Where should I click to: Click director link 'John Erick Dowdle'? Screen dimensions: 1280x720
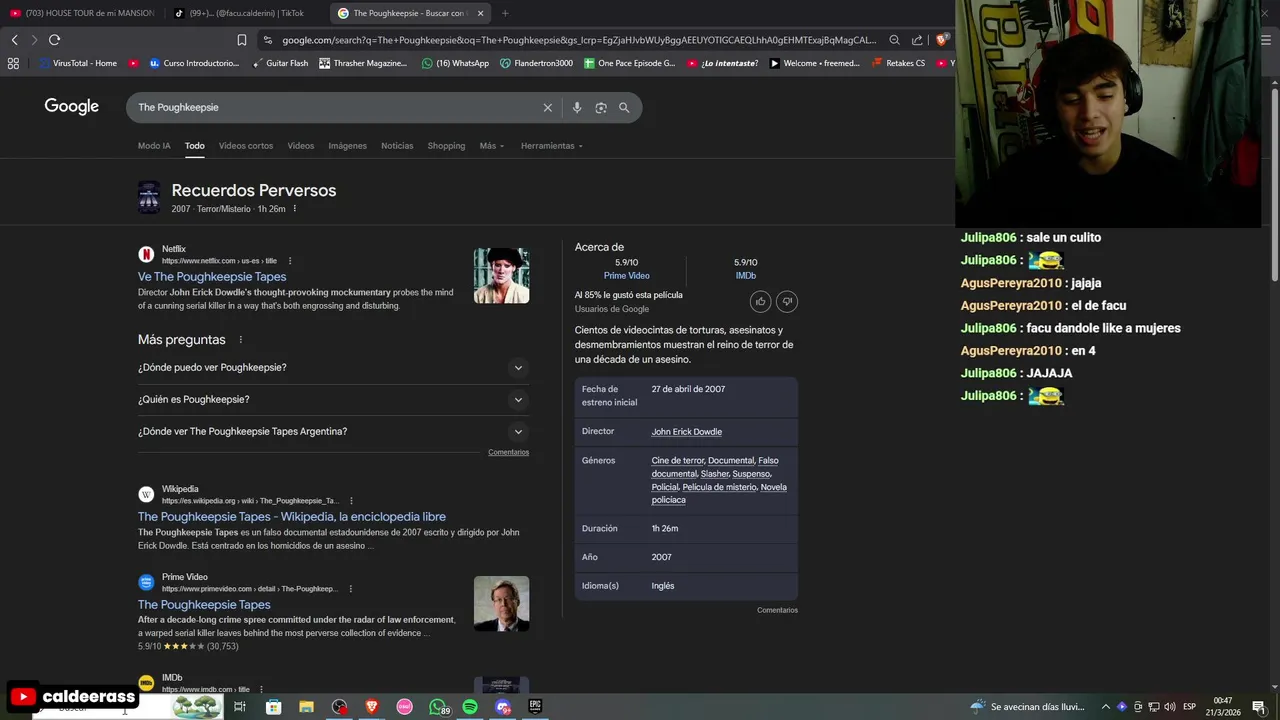click(686, 432)
